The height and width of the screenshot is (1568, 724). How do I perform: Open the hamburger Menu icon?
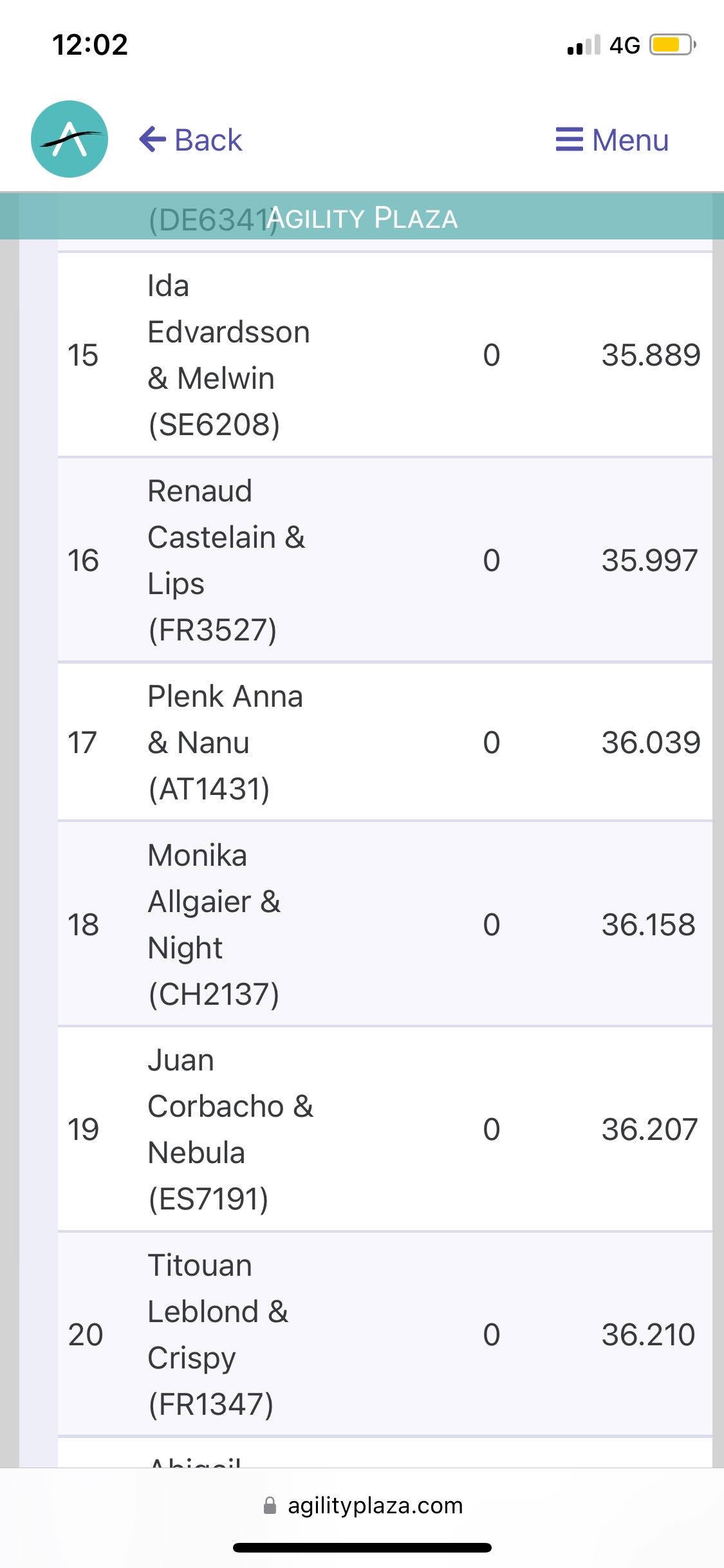[x=569, y=139]
